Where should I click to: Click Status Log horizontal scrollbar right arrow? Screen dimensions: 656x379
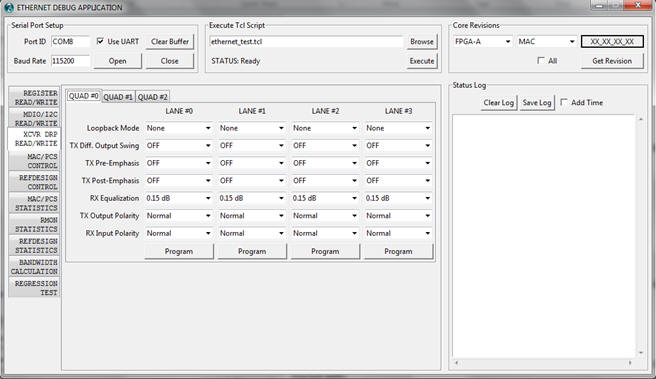630,363
